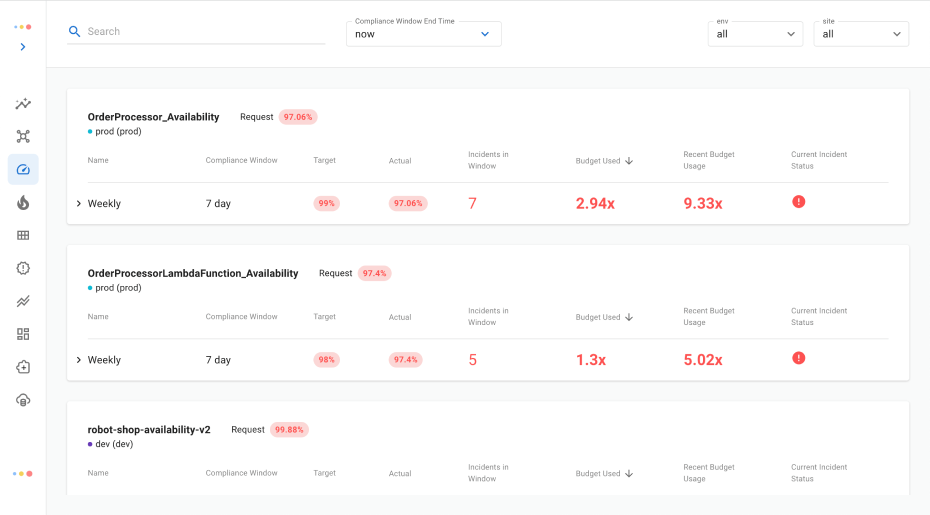
Task: Open the cloud upload icon in sidebar
Action: tap(23, 400)
